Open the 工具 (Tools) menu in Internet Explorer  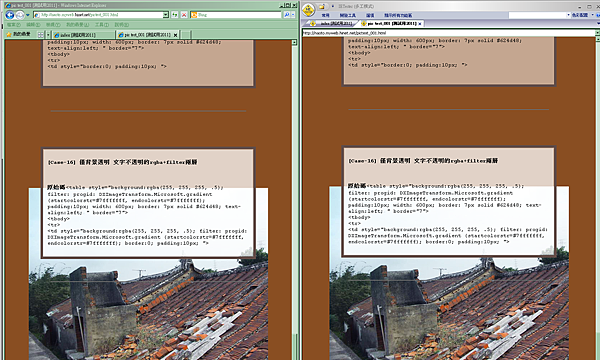(x=102, y=24)
